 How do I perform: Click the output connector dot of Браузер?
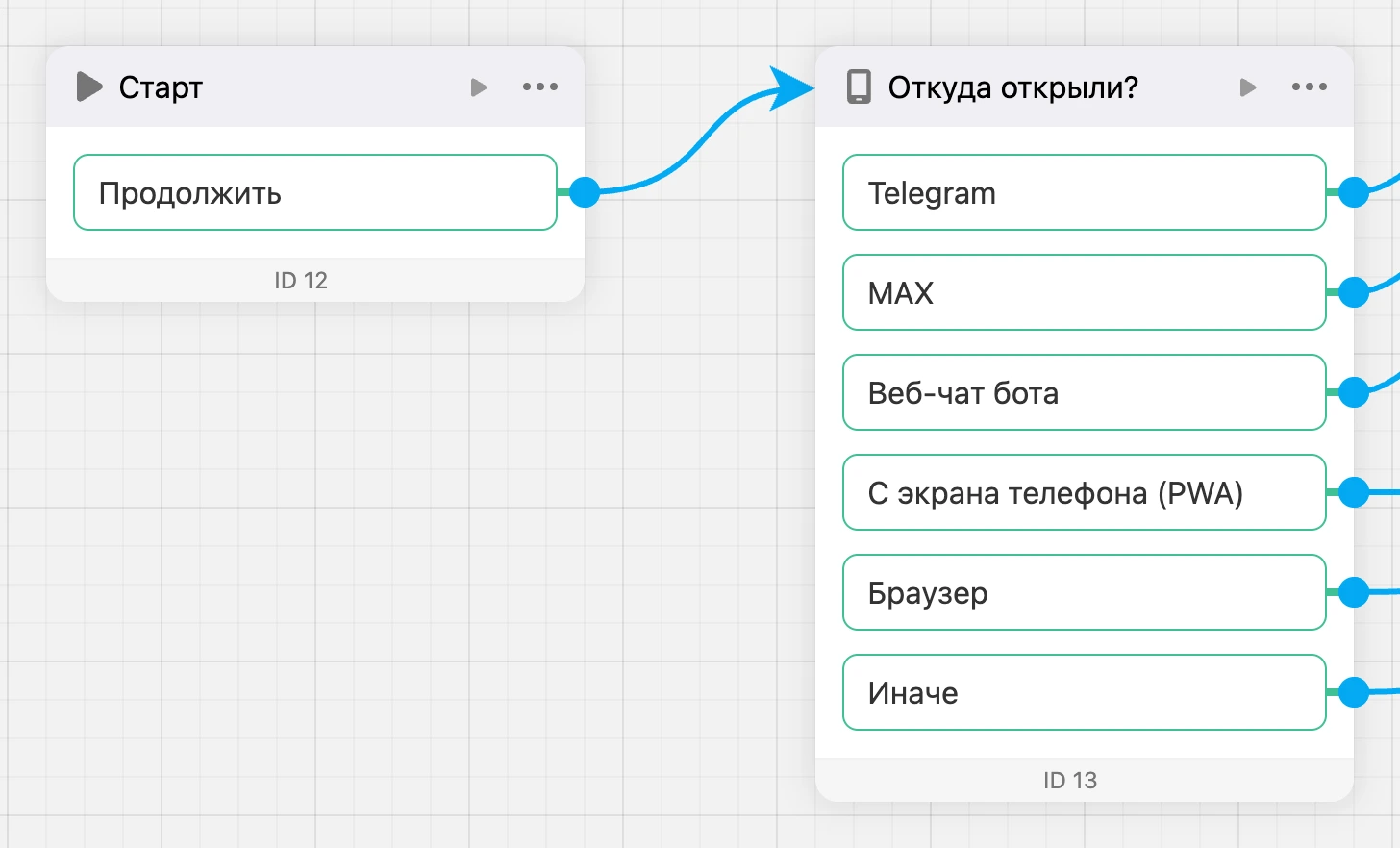point(1354,592)
